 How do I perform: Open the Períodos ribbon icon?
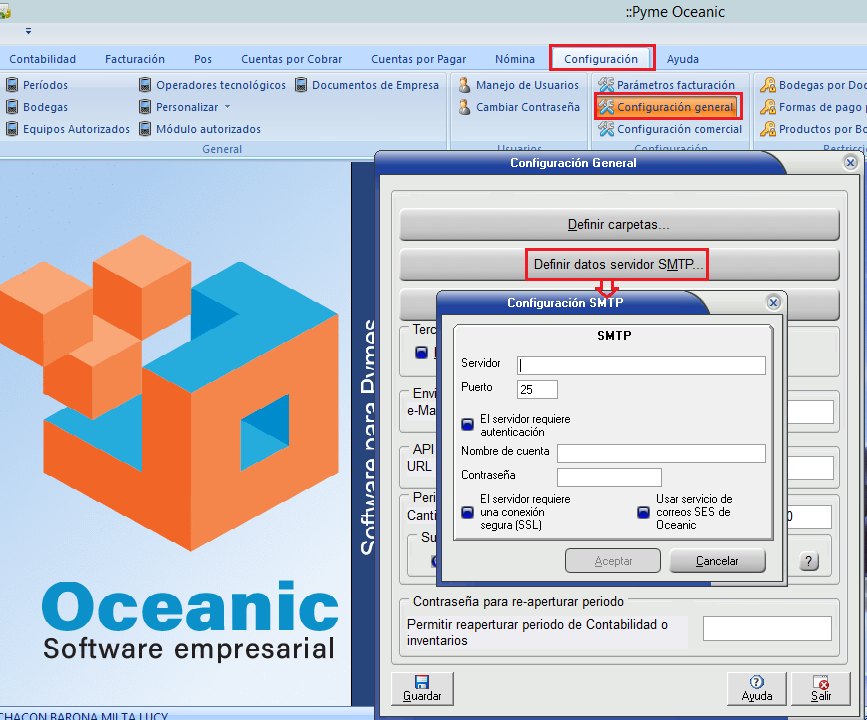[x=13, y=85]
